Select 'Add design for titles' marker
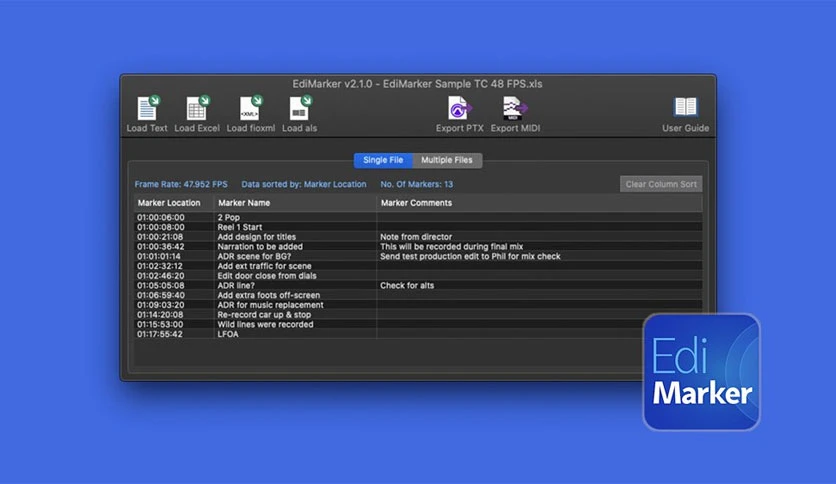Screen dimensions: 836x484 coord(256,237)
